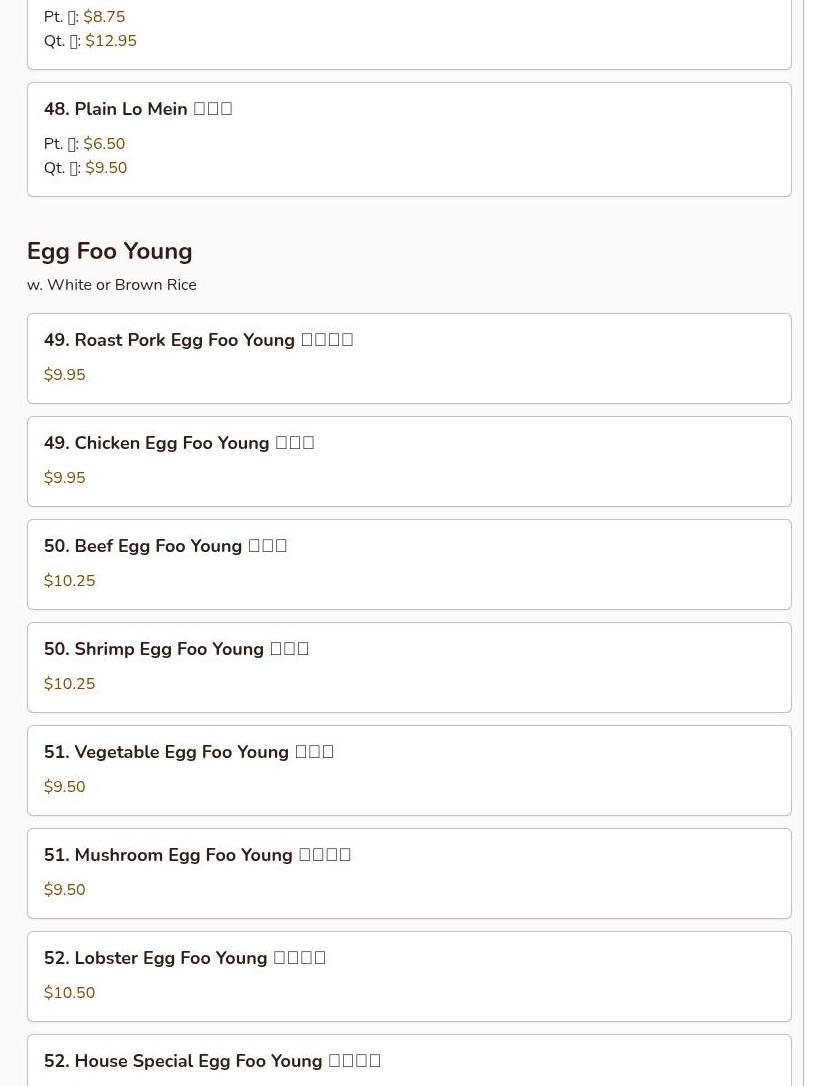824x1086 pixels.
Task: Click the "w. White or Brown Rice" subtitle
Action: tap(112, 285)
